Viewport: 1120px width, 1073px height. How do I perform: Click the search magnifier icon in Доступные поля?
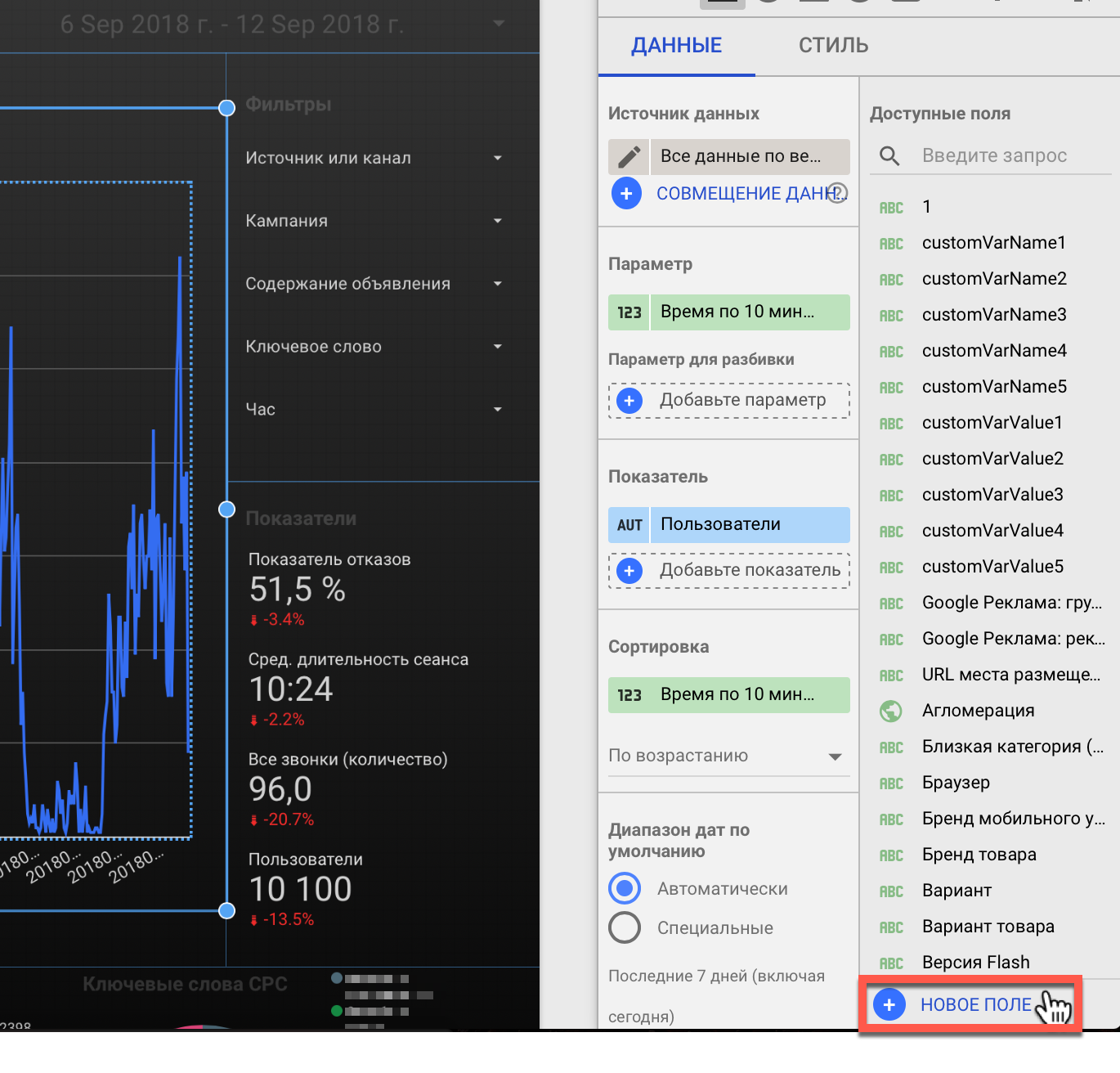click(889, 156)
